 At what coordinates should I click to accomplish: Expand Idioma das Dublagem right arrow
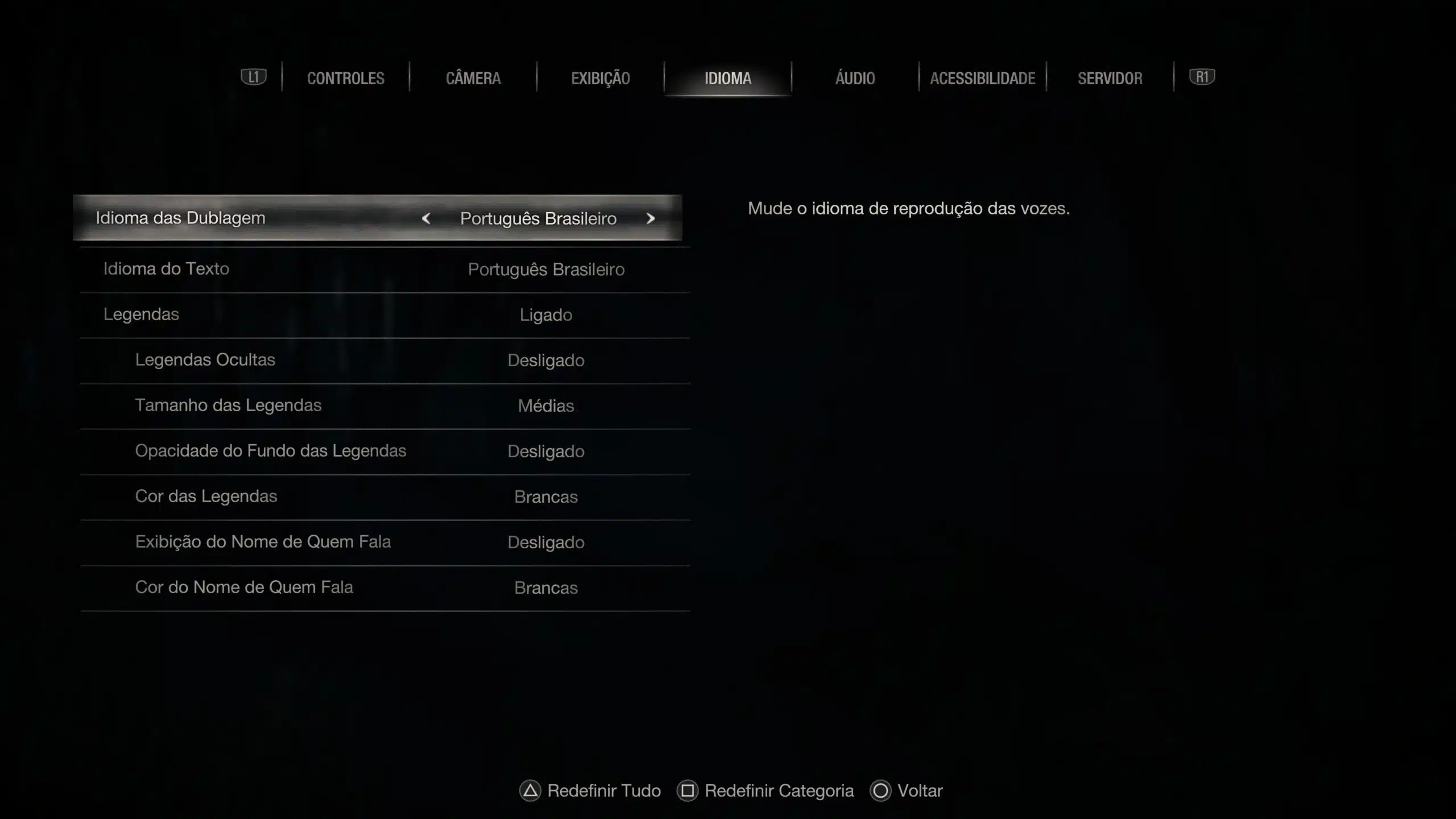(x=650, y=218)
